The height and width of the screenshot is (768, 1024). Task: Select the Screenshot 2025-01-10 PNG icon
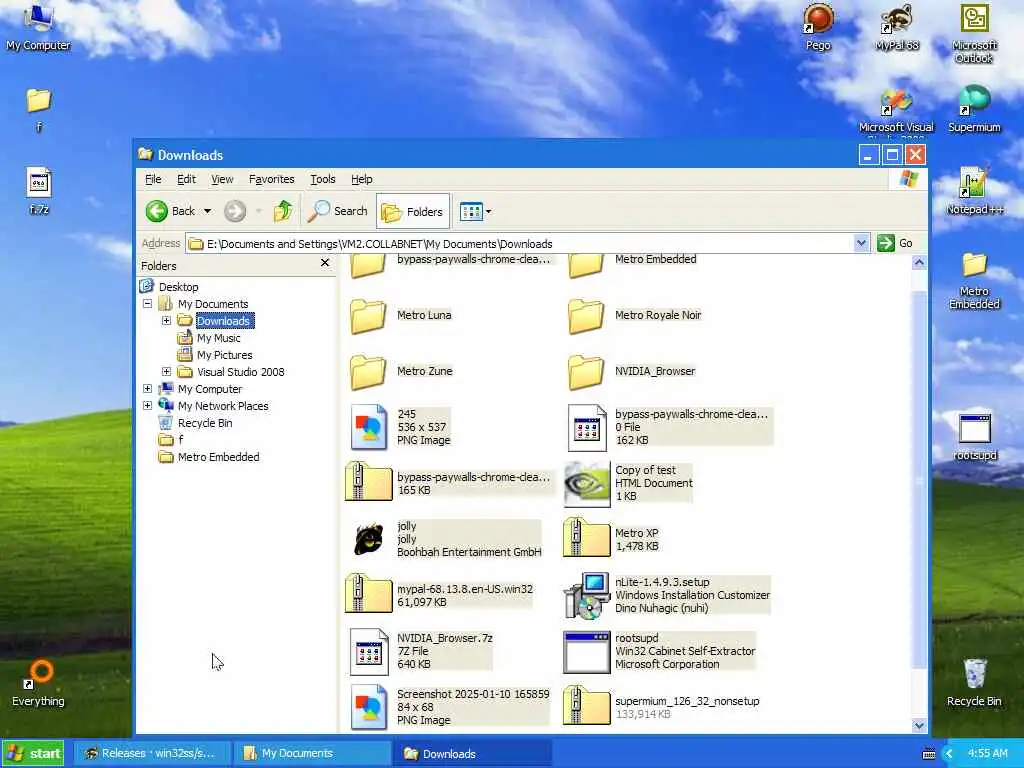(x=368, y=707)
